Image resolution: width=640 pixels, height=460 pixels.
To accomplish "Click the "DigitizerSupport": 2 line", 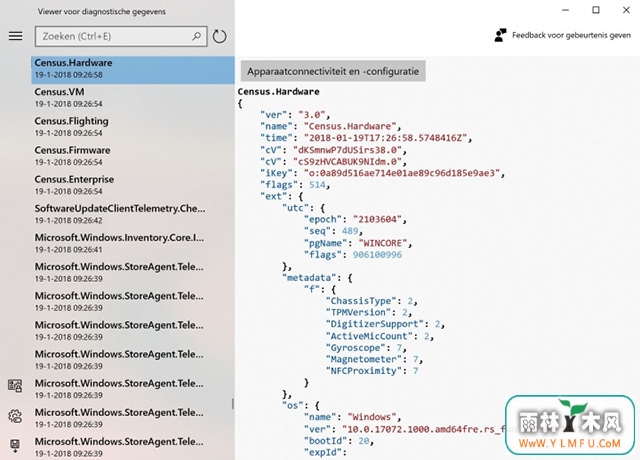I will 385,324.
